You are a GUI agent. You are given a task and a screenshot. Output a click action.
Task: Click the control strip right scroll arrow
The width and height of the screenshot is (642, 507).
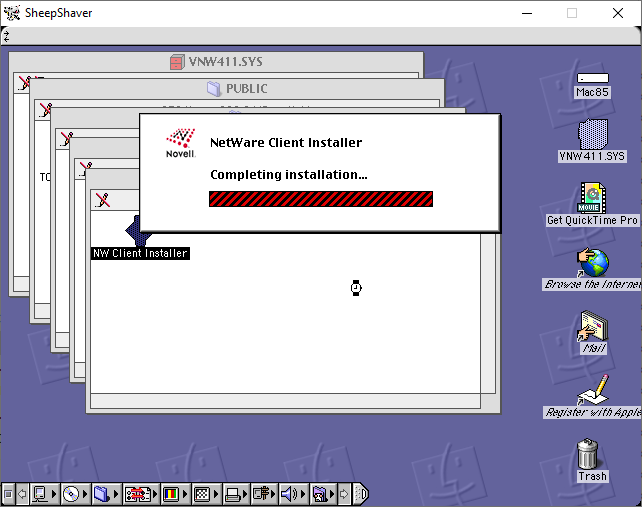tap(344, 494)
